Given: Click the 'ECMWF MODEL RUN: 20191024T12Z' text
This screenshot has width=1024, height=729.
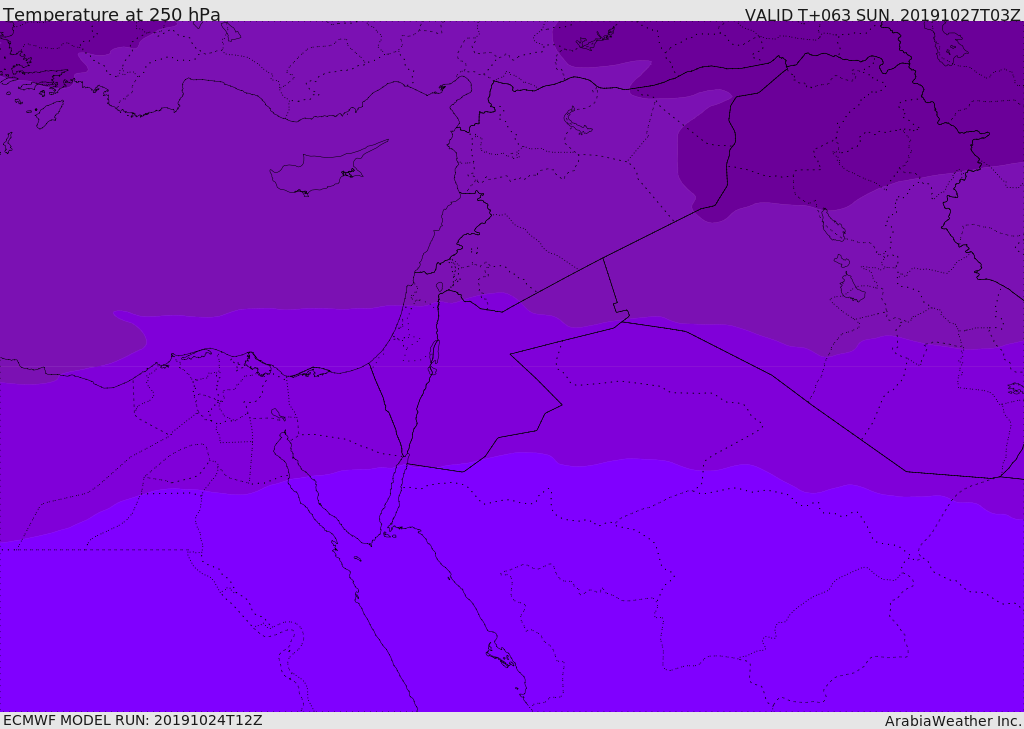Looking at the screenshot, I should coord(133,720).
